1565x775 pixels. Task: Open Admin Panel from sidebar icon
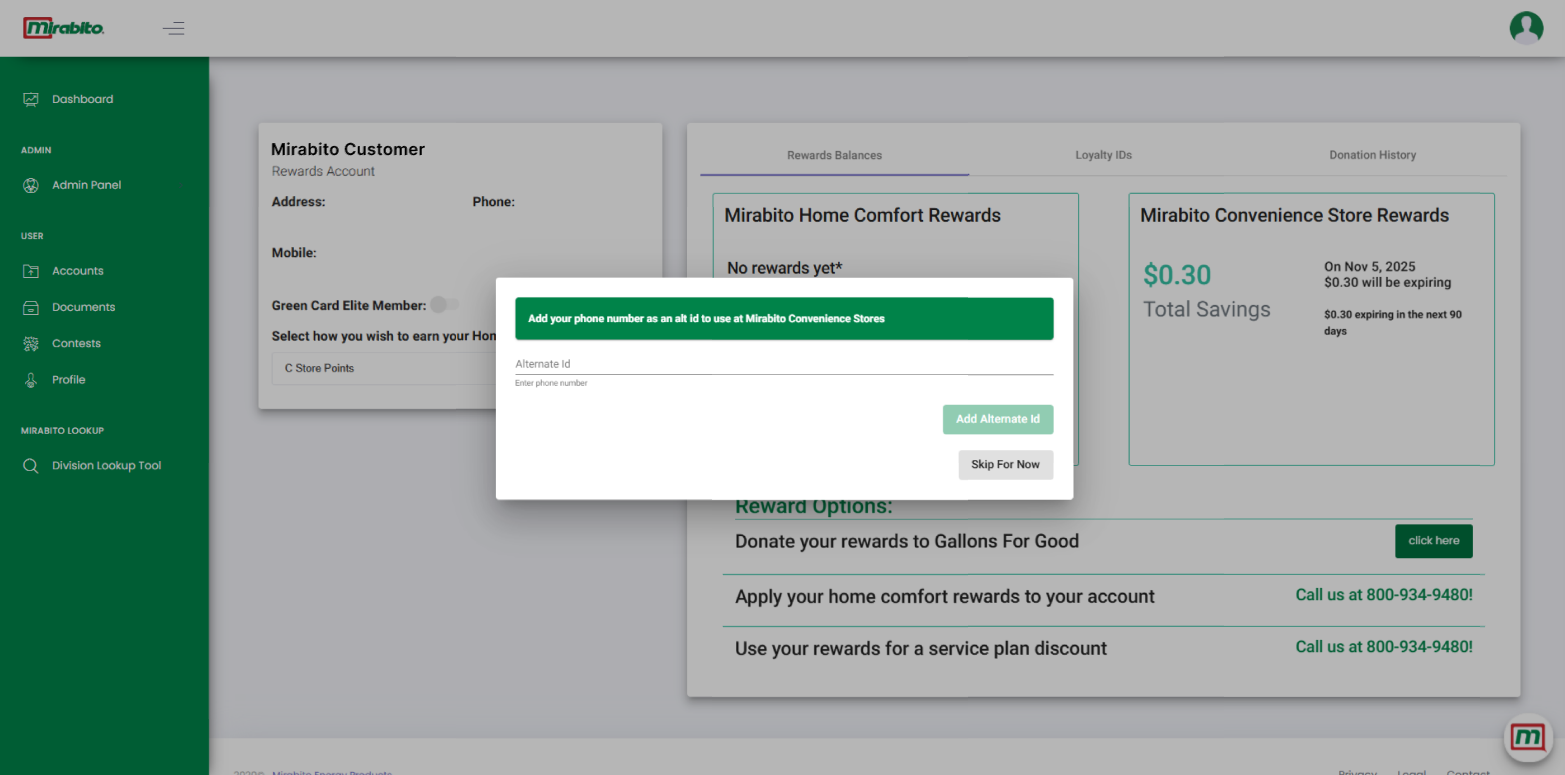pos(31,185)
